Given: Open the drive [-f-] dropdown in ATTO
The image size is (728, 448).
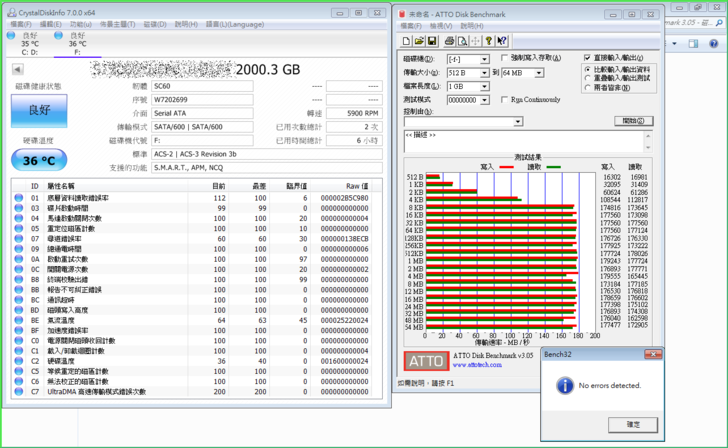Looking at the screenshot, I should [x=484, y=59].
